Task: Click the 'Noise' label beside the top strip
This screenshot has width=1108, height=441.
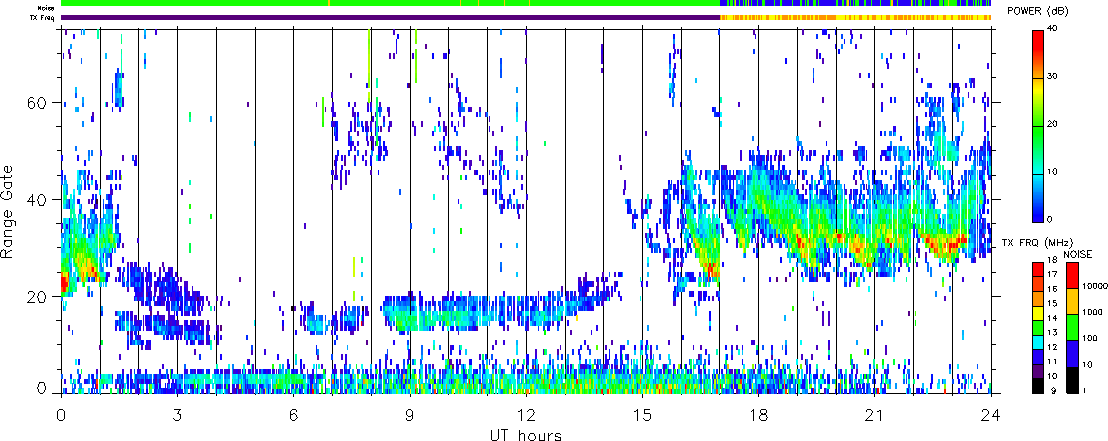Action: point(47,7)
